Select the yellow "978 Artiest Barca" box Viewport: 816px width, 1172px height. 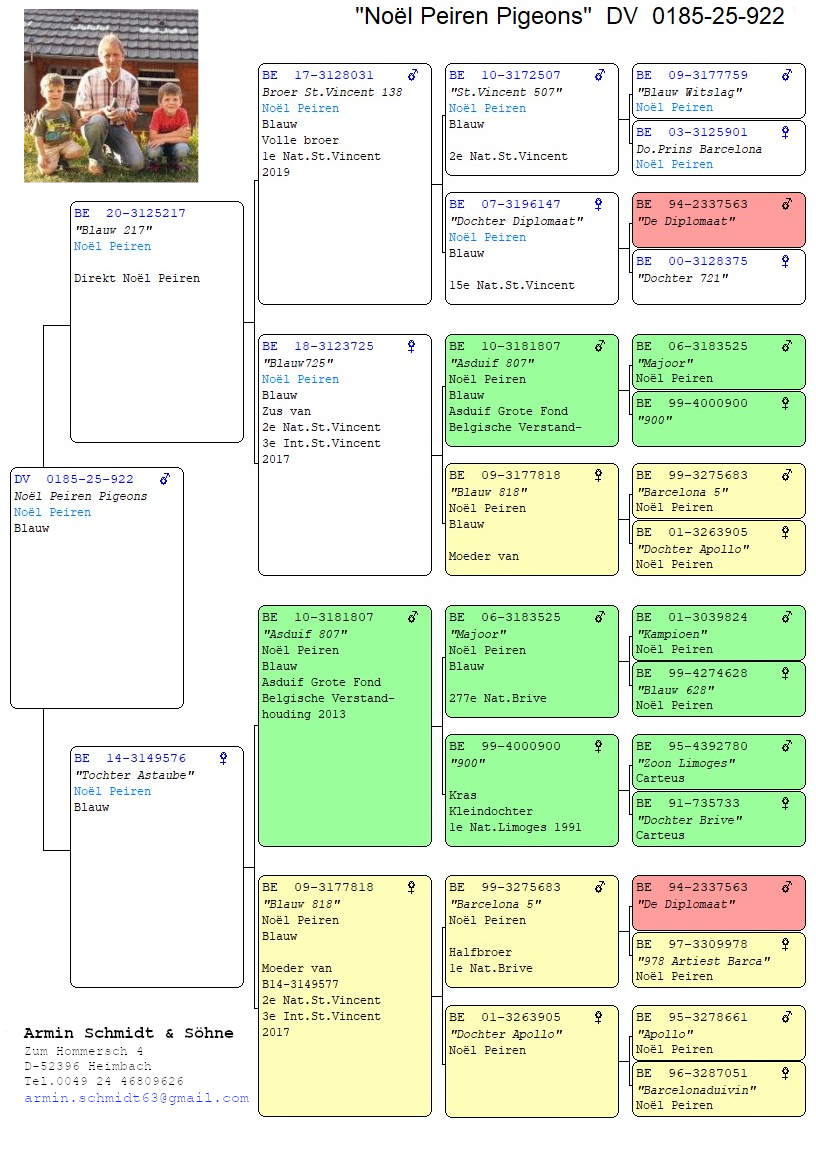(718, 960)
